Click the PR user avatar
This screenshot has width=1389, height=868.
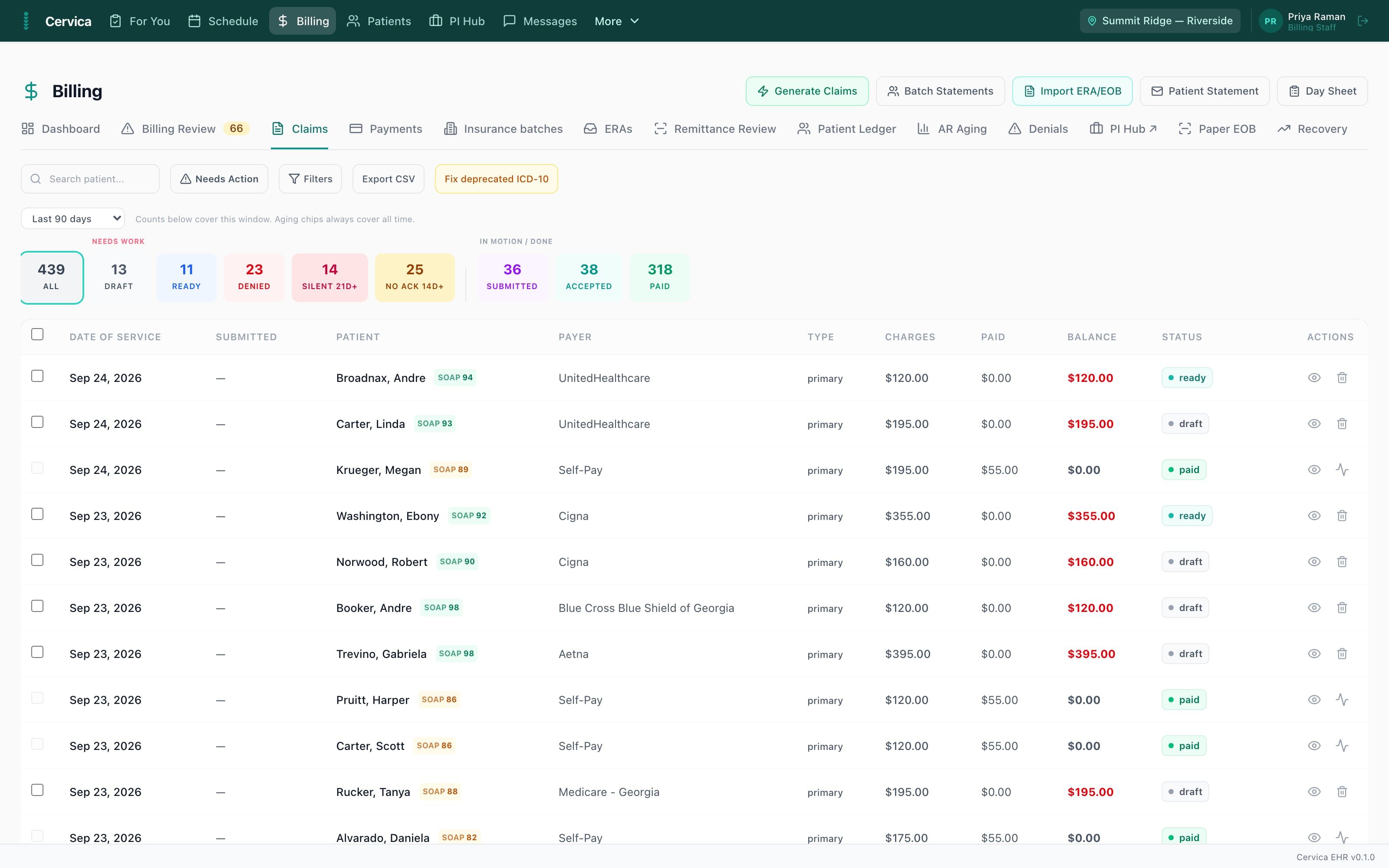coord(1270,21)
